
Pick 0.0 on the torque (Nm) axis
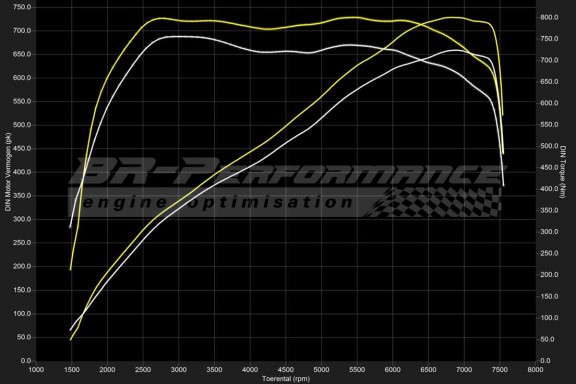pyautogui.click(x=546, y=360)
